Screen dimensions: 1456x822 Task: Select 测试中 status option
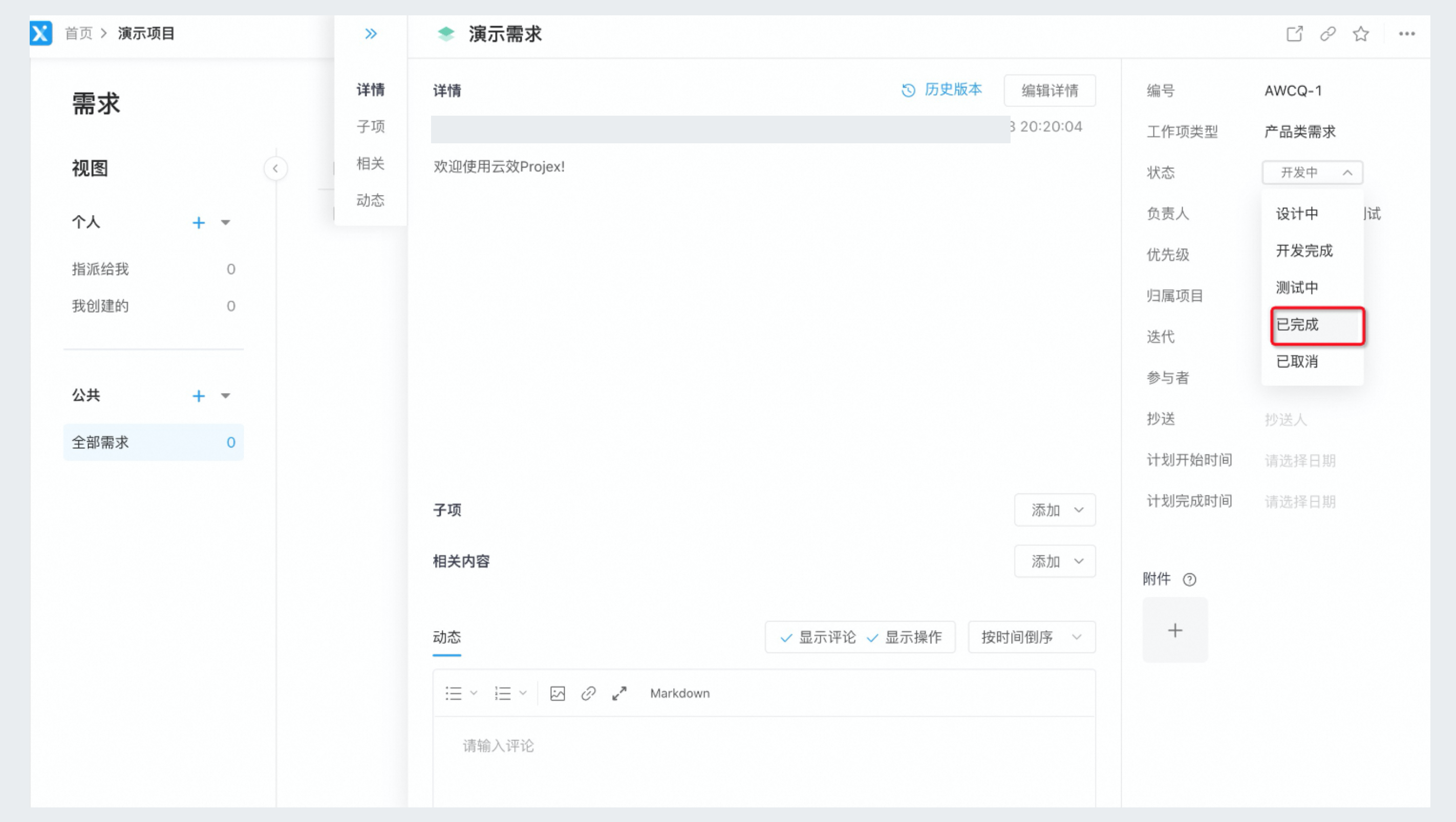(1313, 288)
